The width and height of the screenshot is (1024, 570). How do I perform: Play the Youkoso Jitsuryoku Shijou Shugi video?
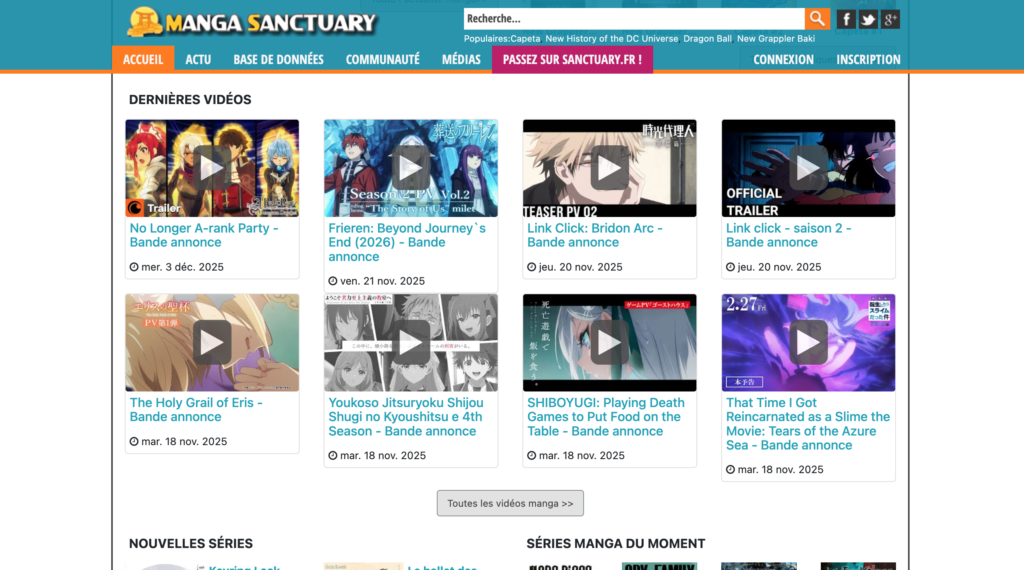410,342
